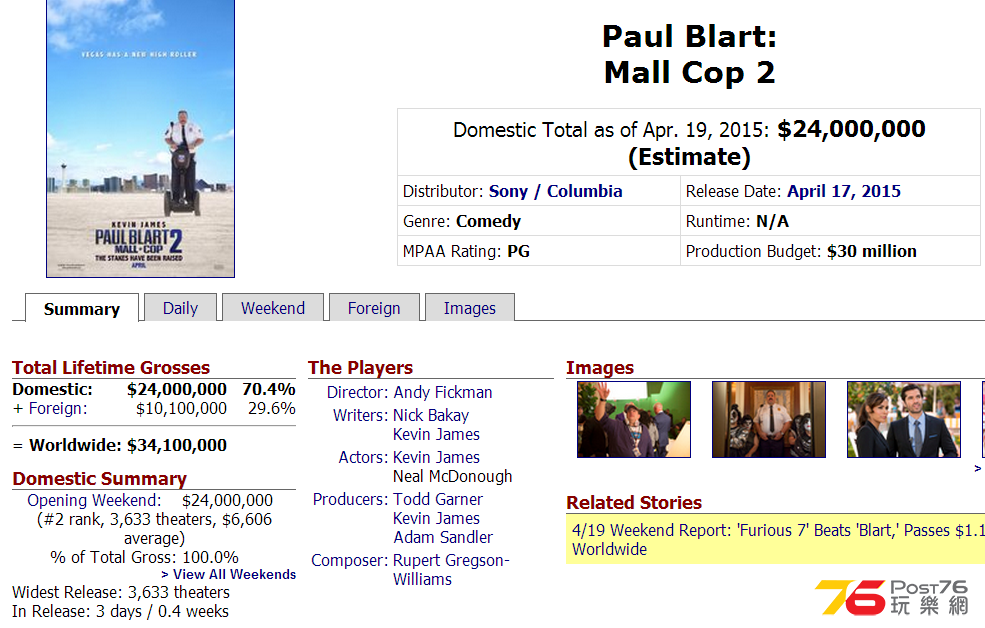Open writer Nick Bakay's page
This screenshot has width=985, height=628.
[x=431, y=415]
